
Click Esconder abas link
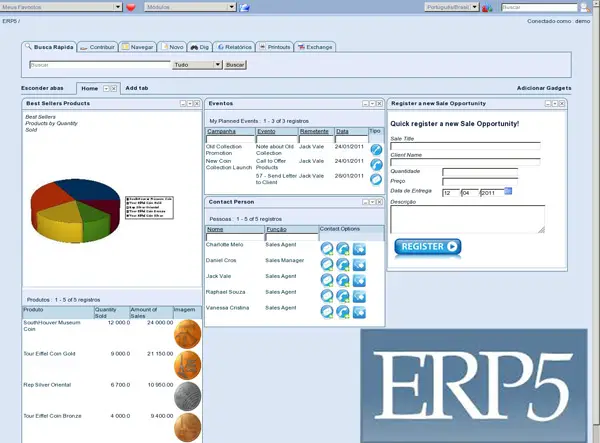42,88
